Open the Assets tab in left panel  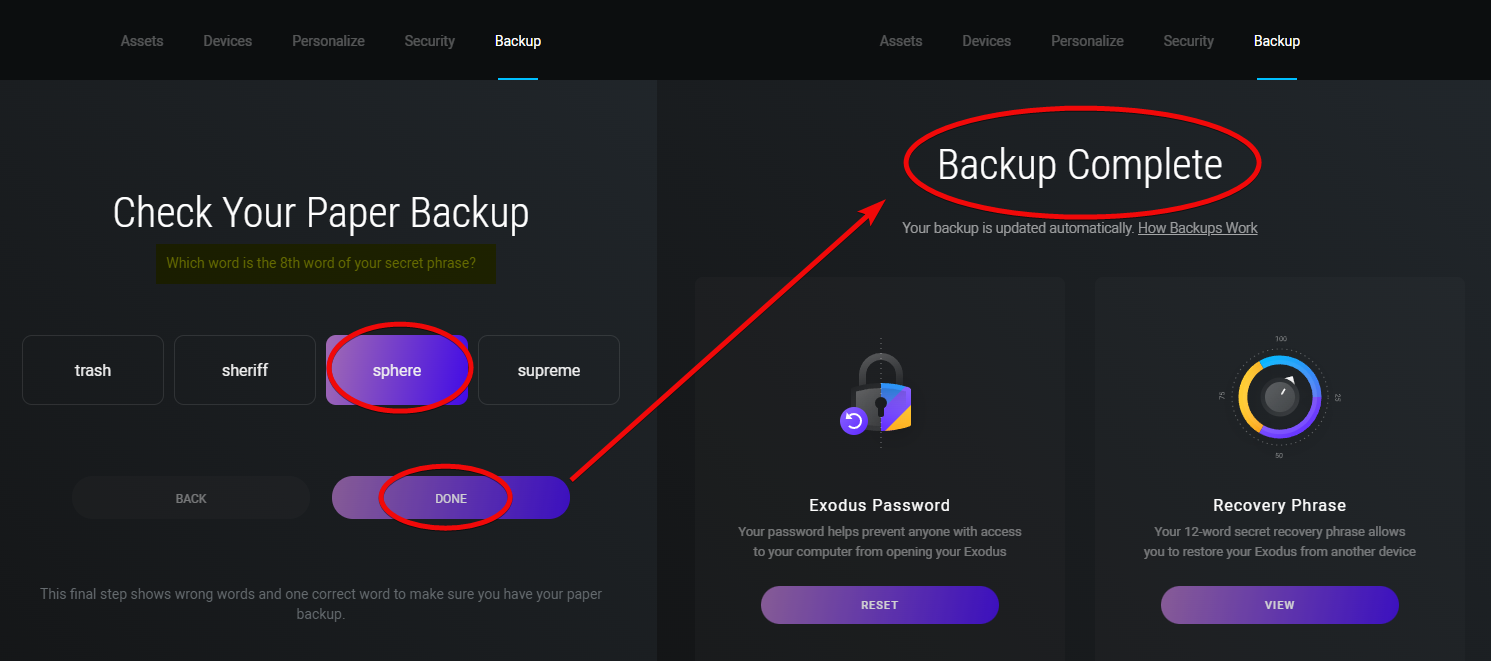point(142,41)
